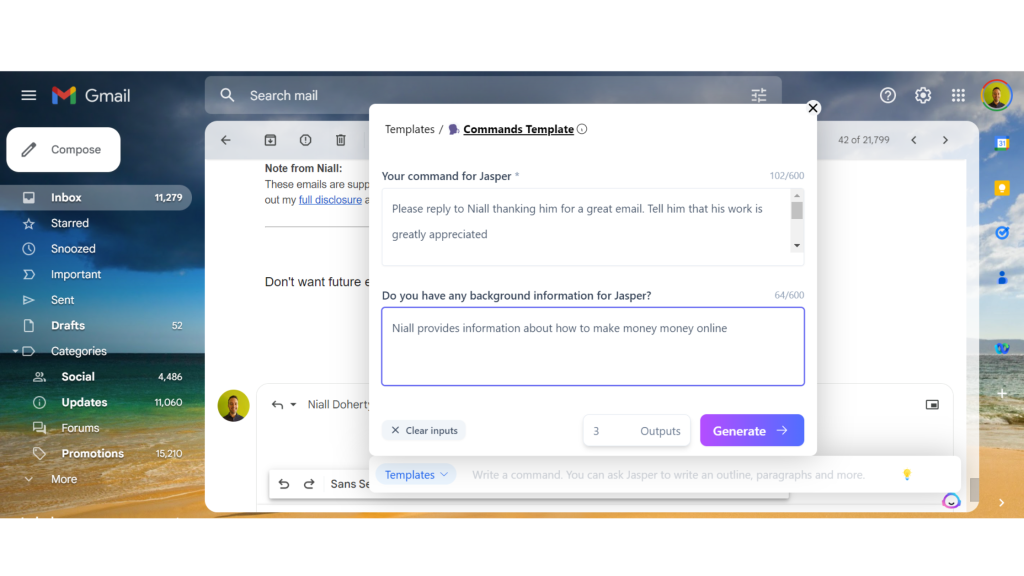
Task: Open Gmail settings gear
Action: pyautogui.click(x=922, y=95)
